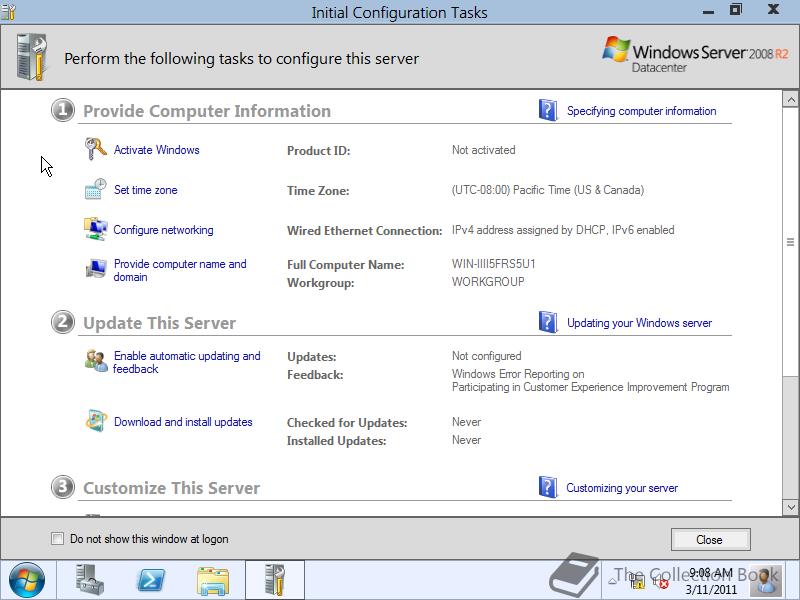The height and width of the screenshot is (600, 800).
Task: Click the Download and install updates icon
Action: click(96, 421)
